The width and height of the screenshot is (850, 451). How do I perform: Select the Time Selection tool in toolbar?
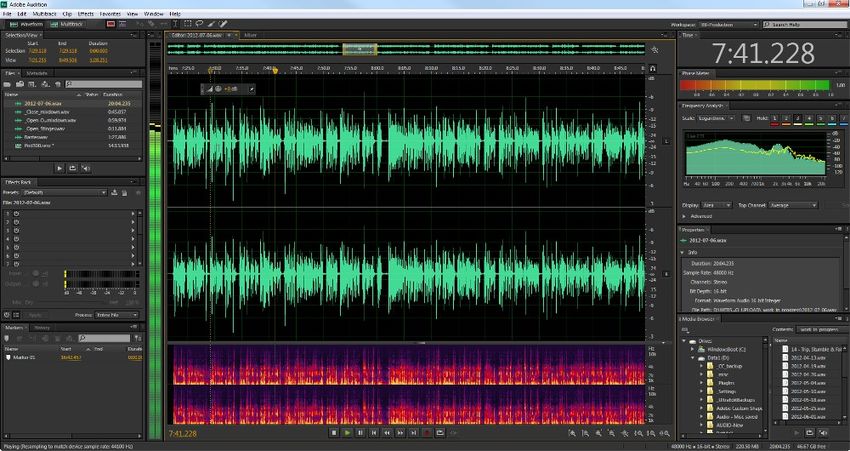pos(175,24)
